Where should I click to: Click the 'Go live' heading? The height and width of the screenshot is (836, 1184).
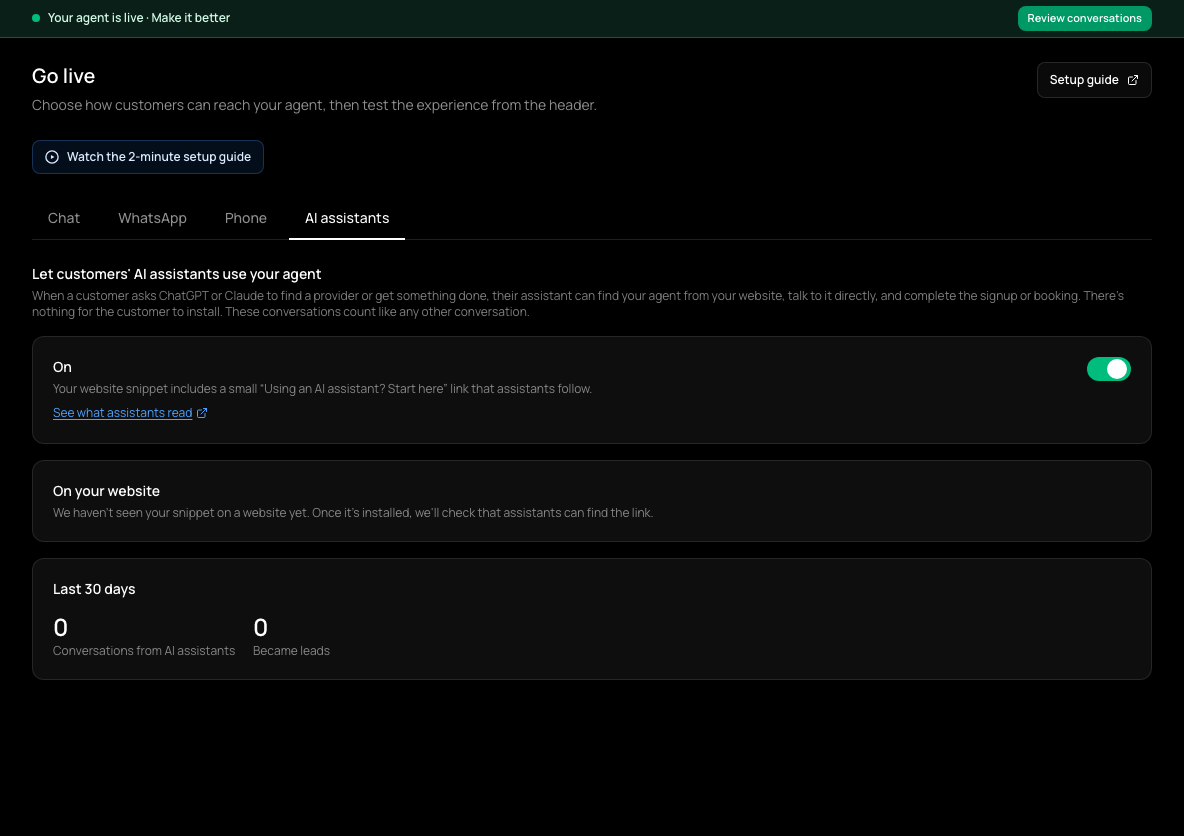click(63, 76)
